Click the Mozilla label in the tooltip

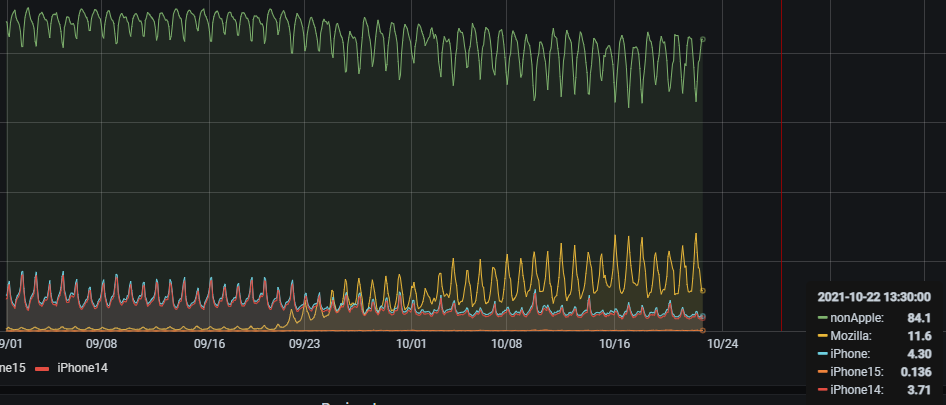[x=851, y=336]
